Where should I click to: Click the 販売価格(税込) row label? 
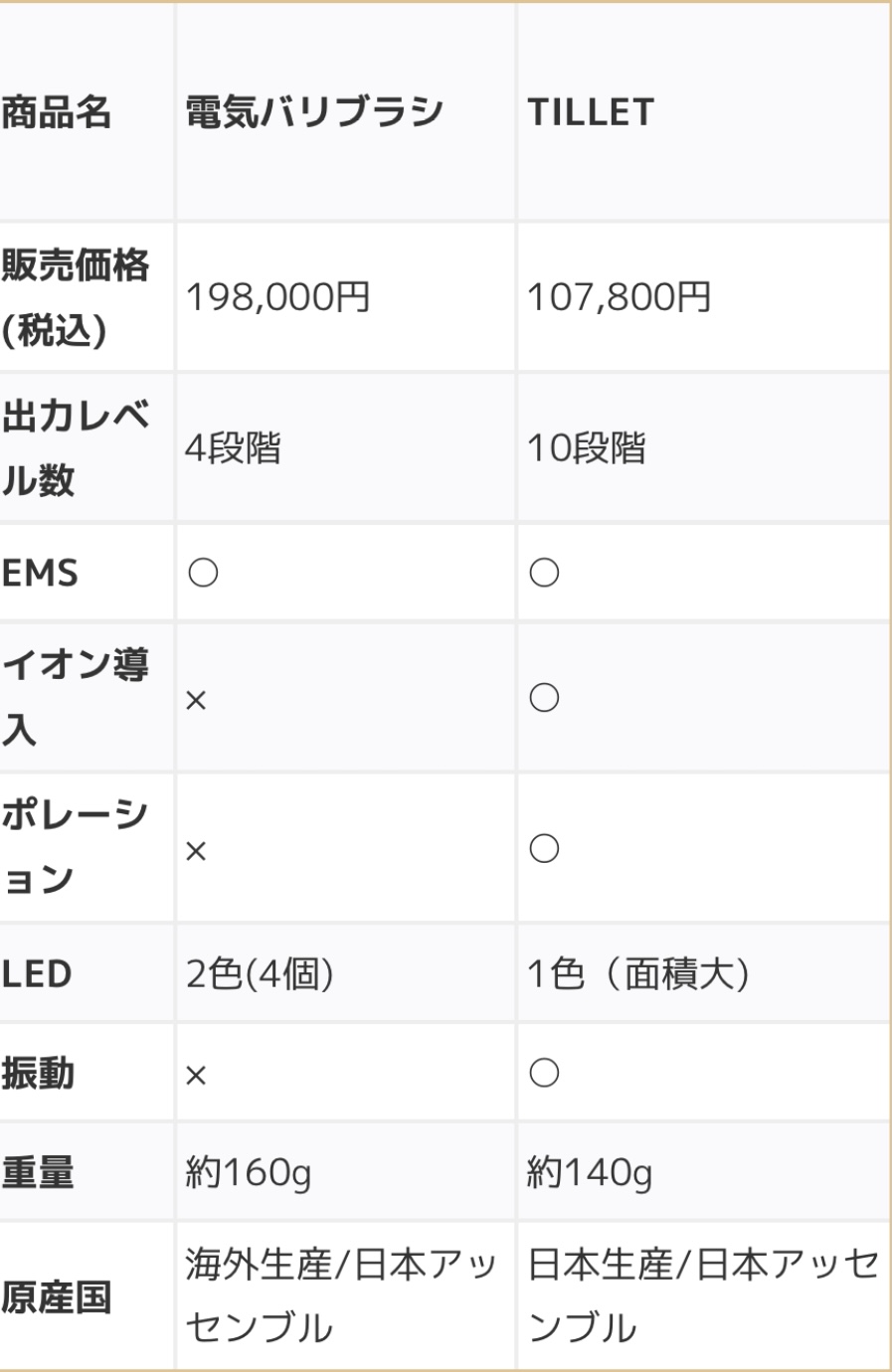pos(76,297)
